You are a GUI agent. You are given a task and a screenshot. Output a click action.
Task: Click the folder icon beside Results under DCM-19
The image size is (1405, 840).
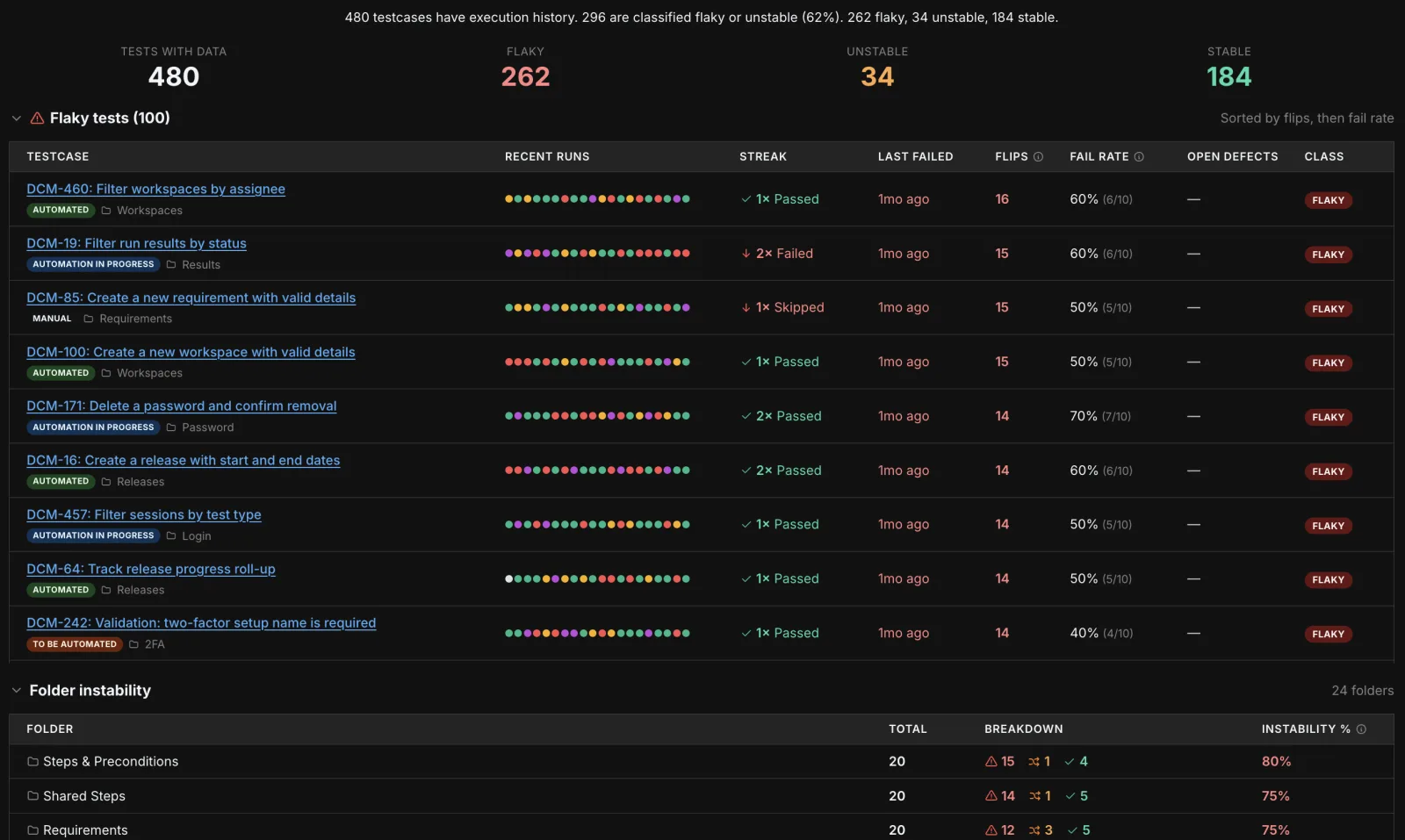171,264
